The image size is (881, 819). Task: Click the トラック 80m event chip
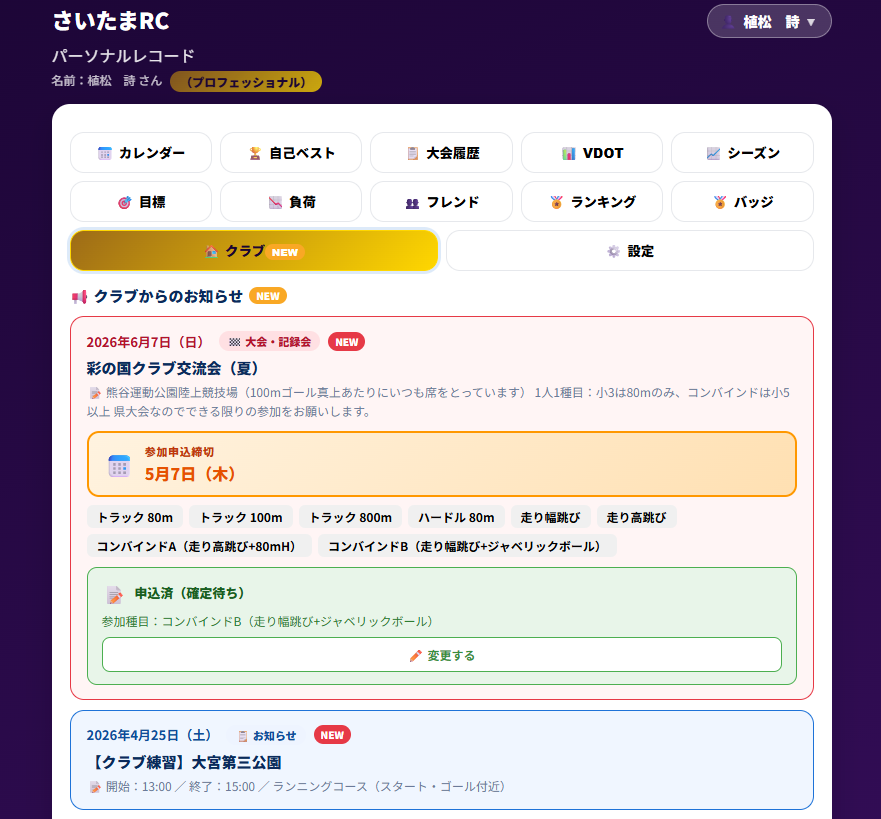coord(135,517)
